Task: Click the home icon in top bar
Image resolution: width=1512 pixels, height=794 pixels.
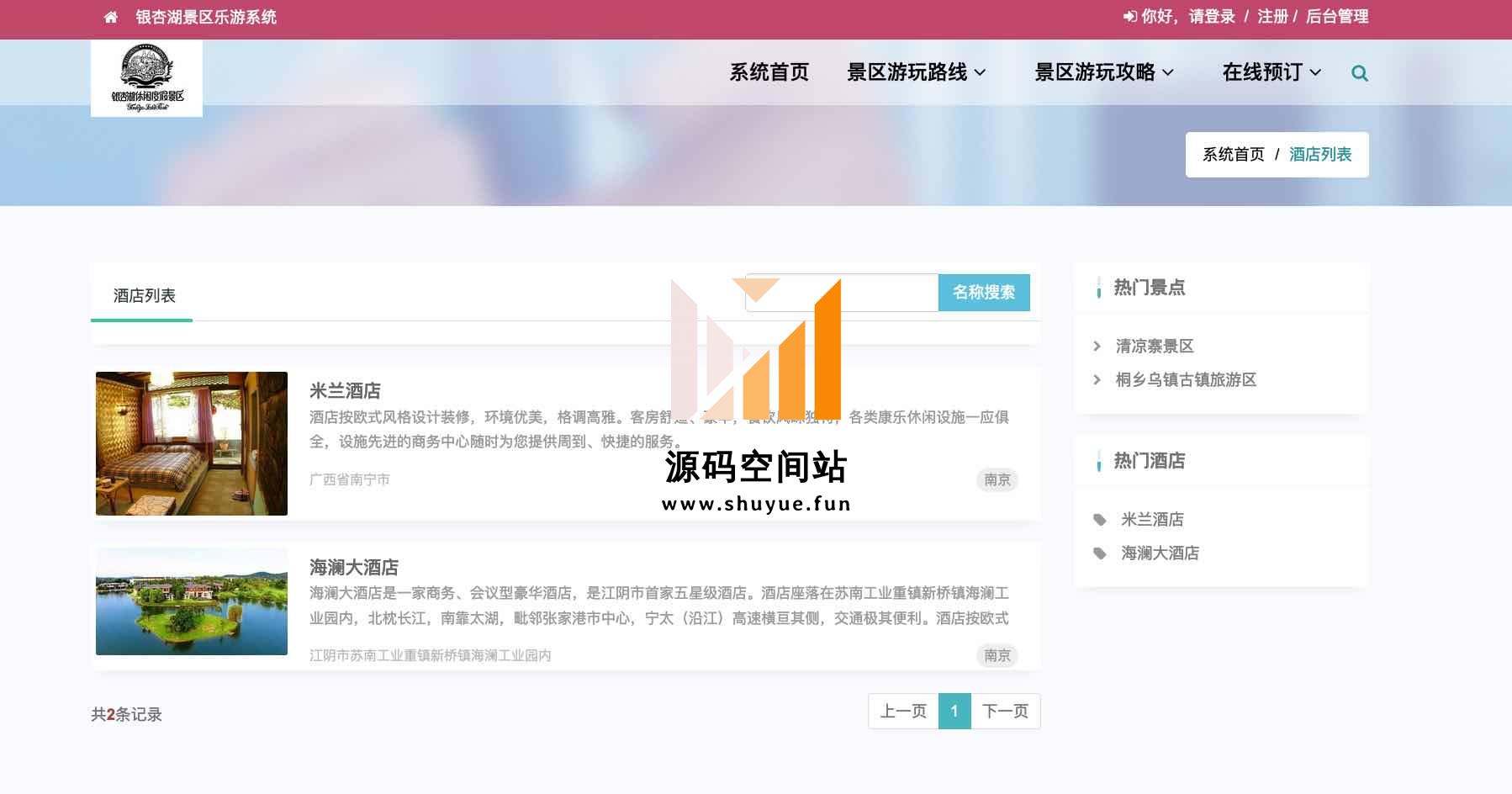Action: [x=110, y=17]
